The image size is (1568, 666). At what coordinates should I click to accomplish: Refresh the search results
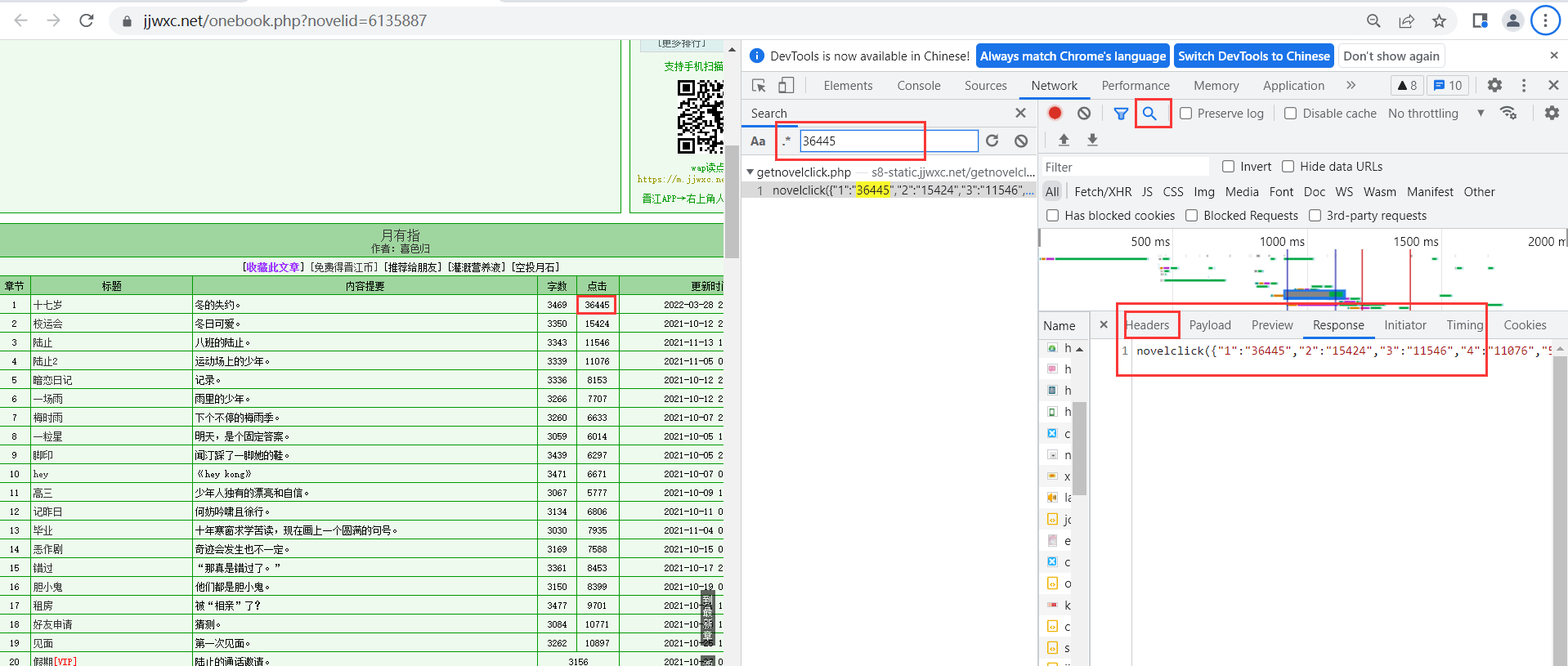click(992, 141)
